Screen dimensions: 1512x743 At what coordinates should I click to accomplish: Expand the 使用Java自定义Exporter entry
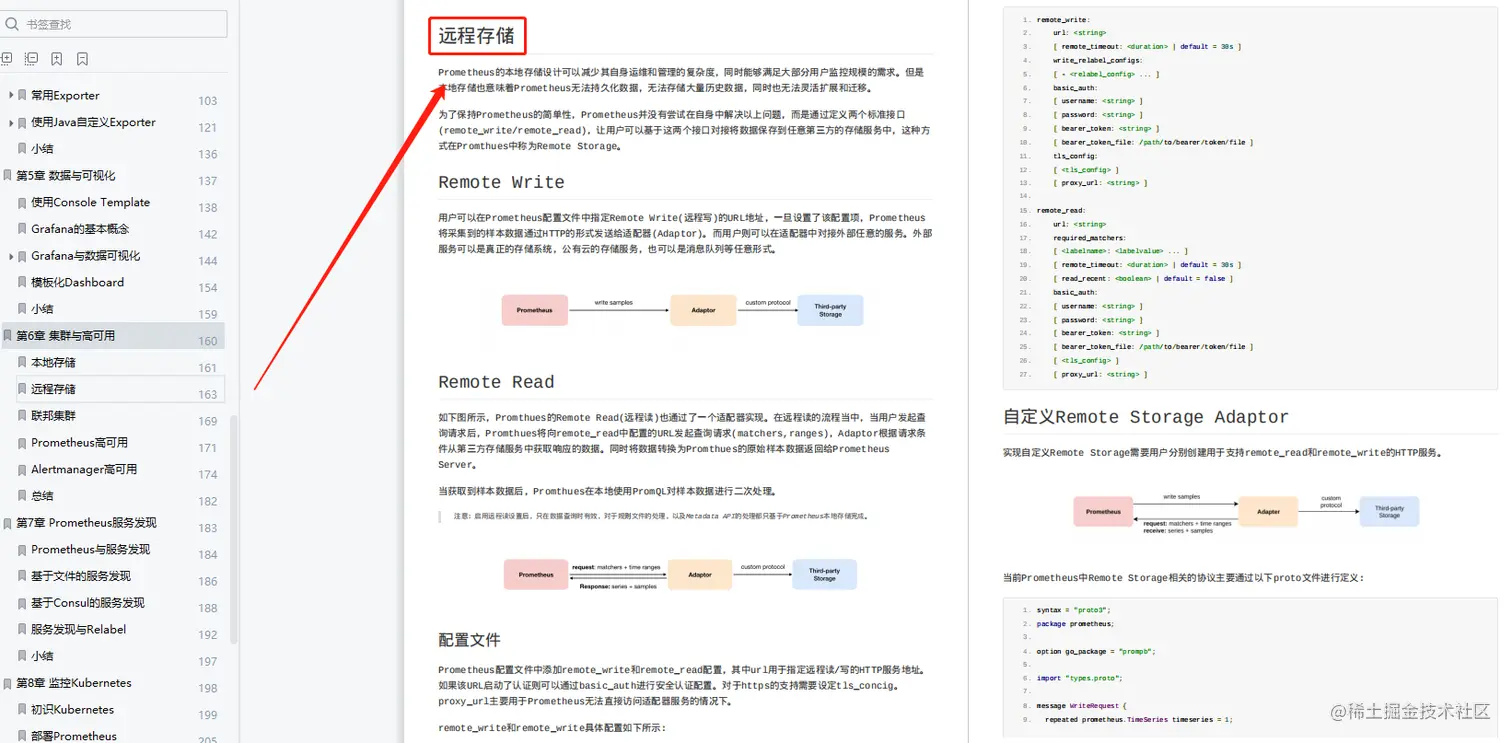(x=11, y=122)
